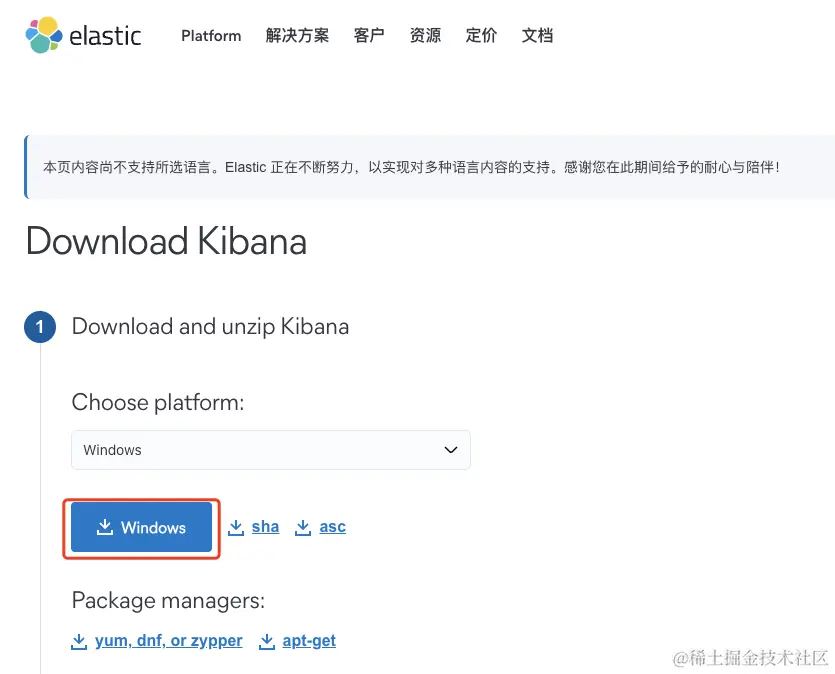
Task: Open the sha checksum link
Action: [x=265, y=527]
